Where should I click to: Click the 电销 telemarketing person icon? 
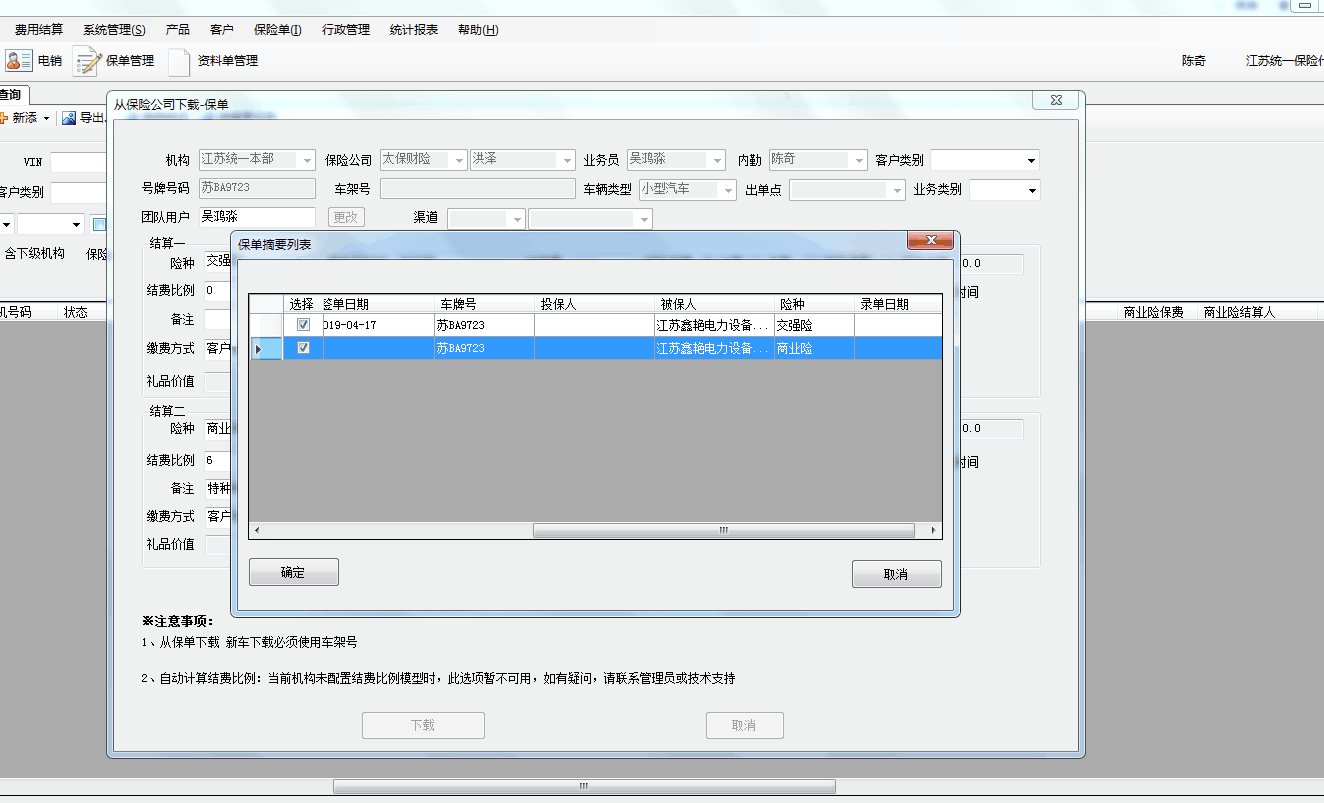click(x=19, y=61)
